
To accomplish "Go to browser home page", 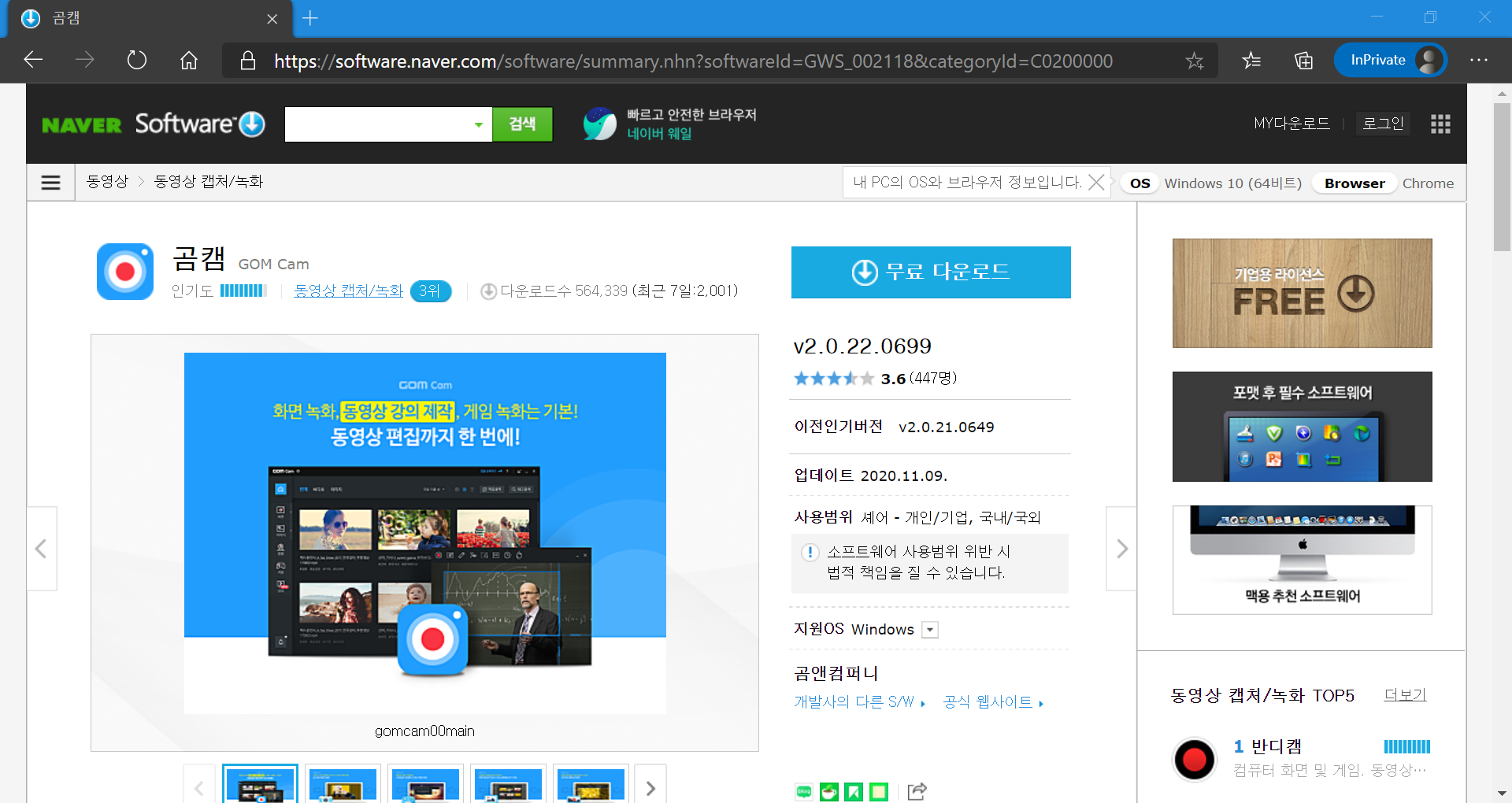I will [189, 60].
